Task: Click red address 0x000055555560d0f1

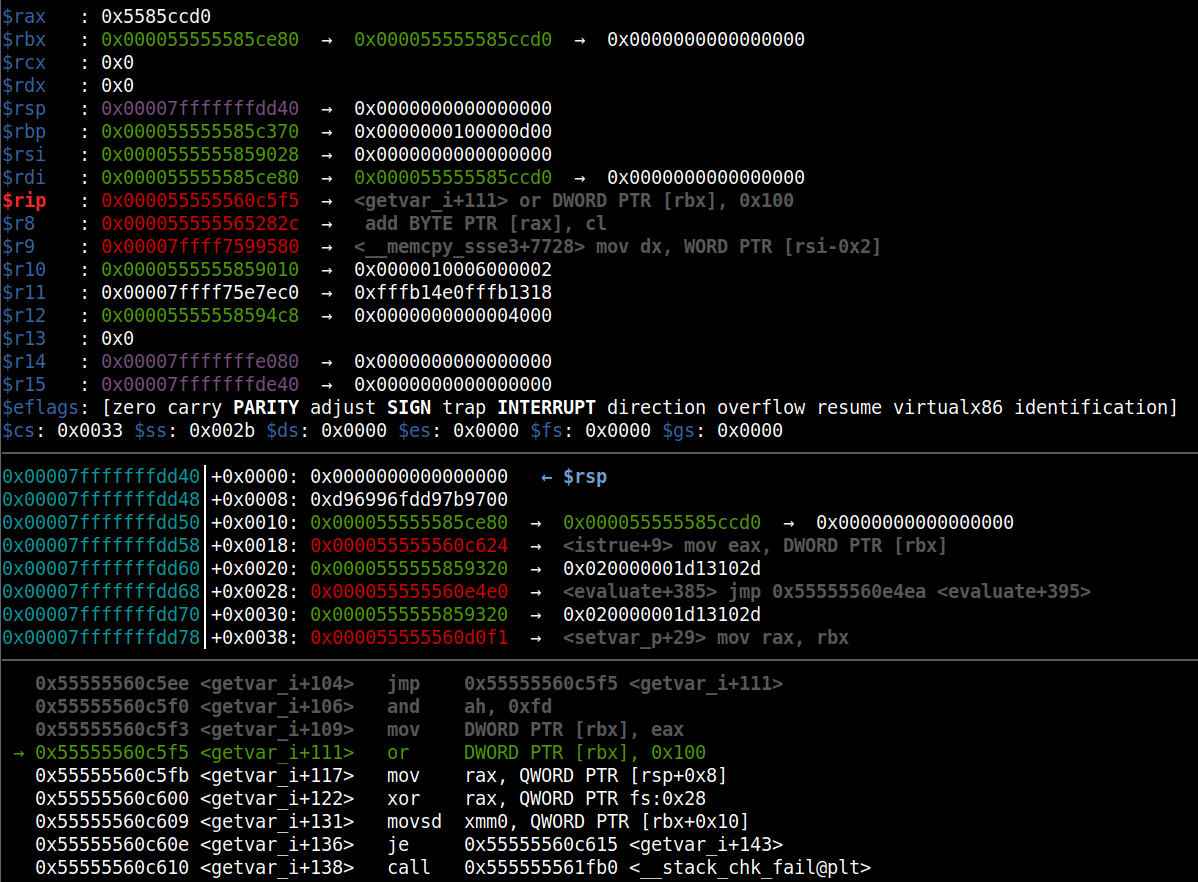Action: [x=409, y=637]
